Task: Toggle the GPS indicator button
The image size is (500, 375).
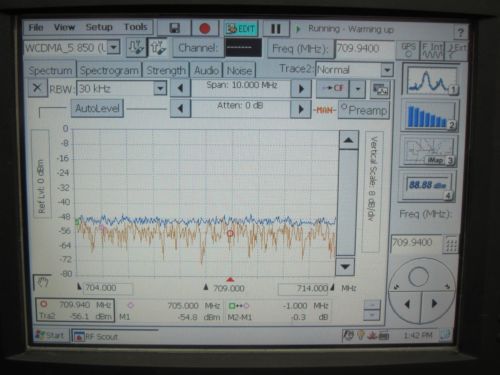Action: (408, 50)
